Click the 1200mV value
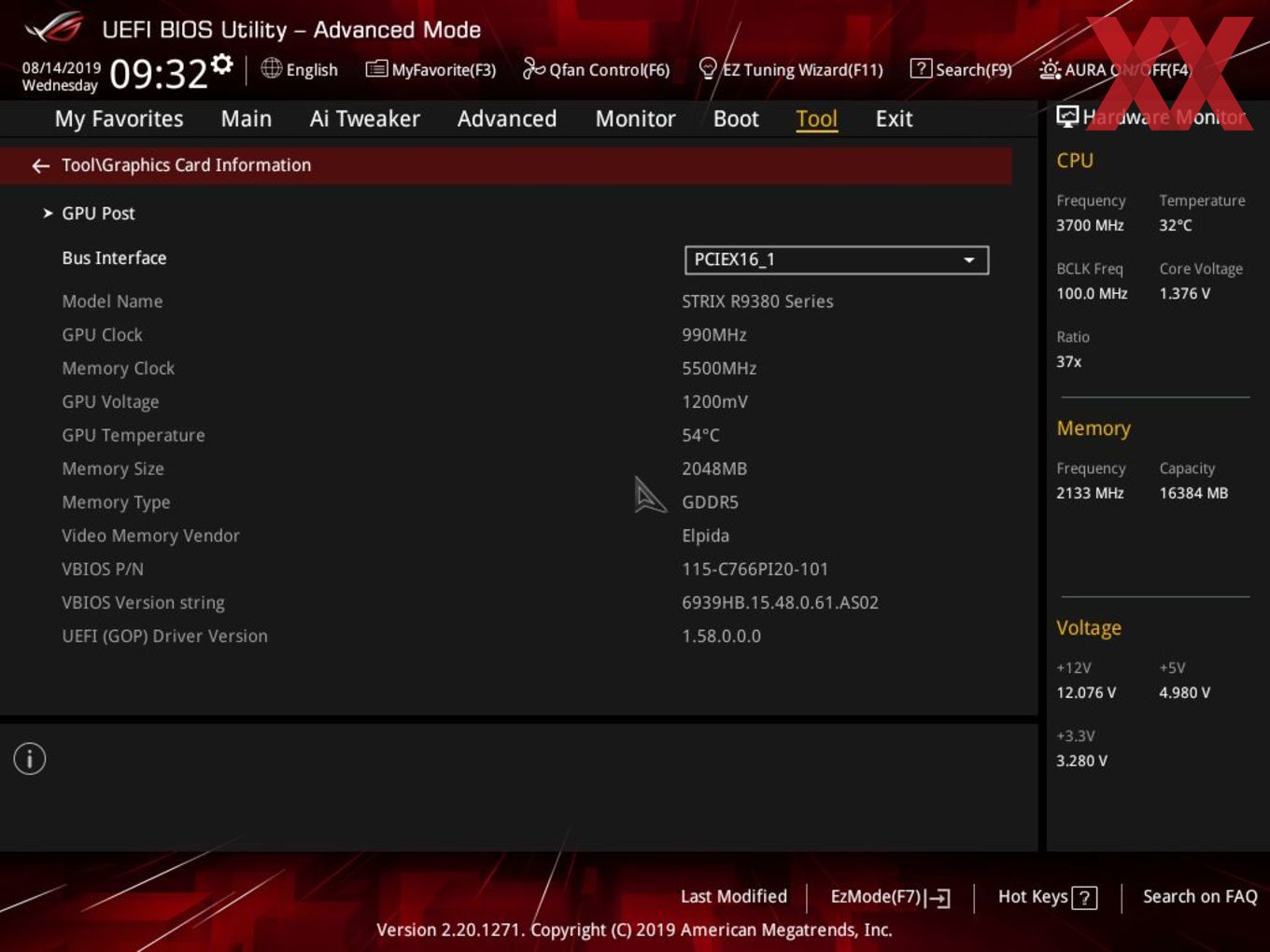Viewport: 1270px width, 952px height. (x=715, y=402)
